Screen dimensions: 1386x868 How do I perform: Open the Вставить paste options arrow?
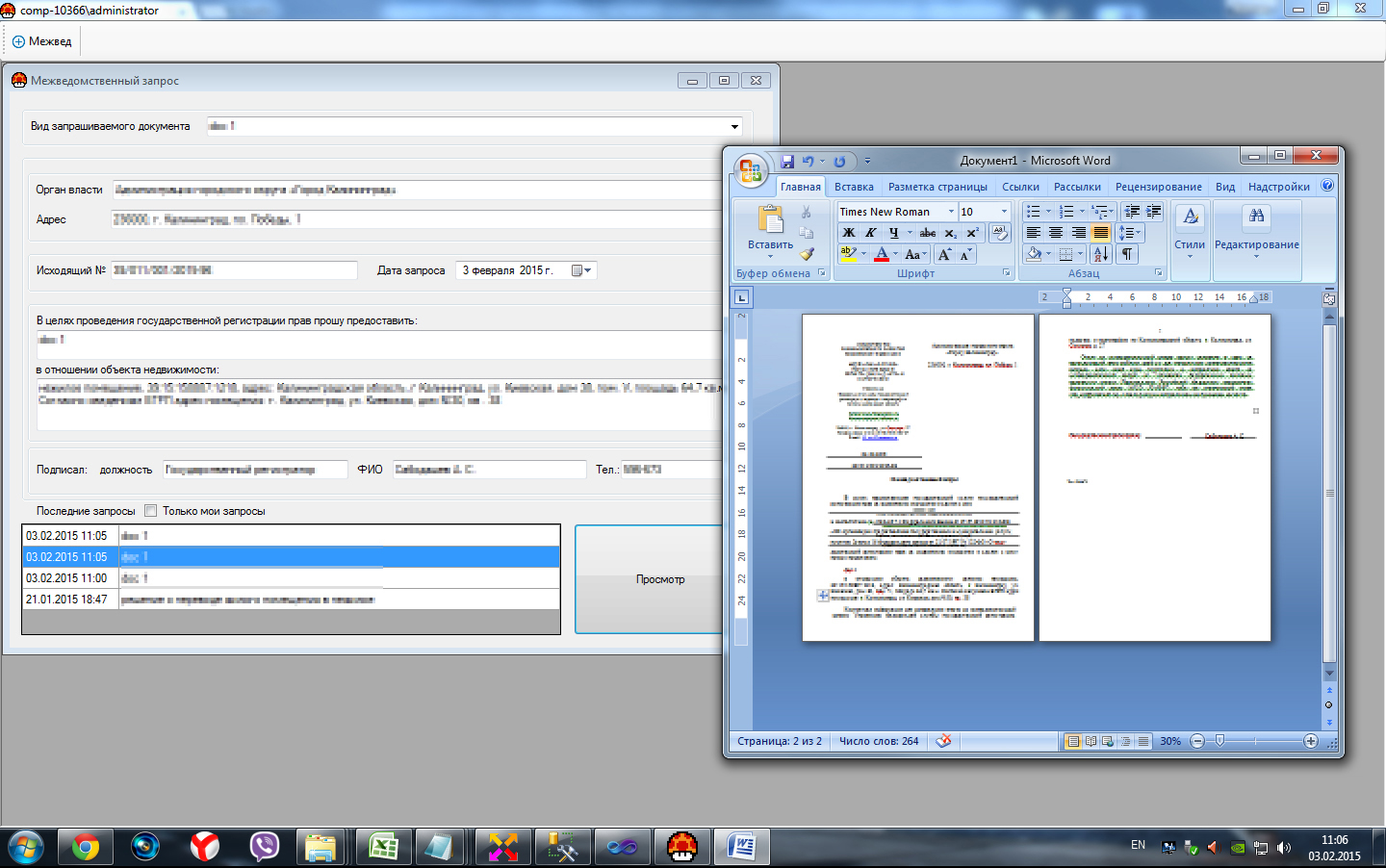(x=770, y=255)
